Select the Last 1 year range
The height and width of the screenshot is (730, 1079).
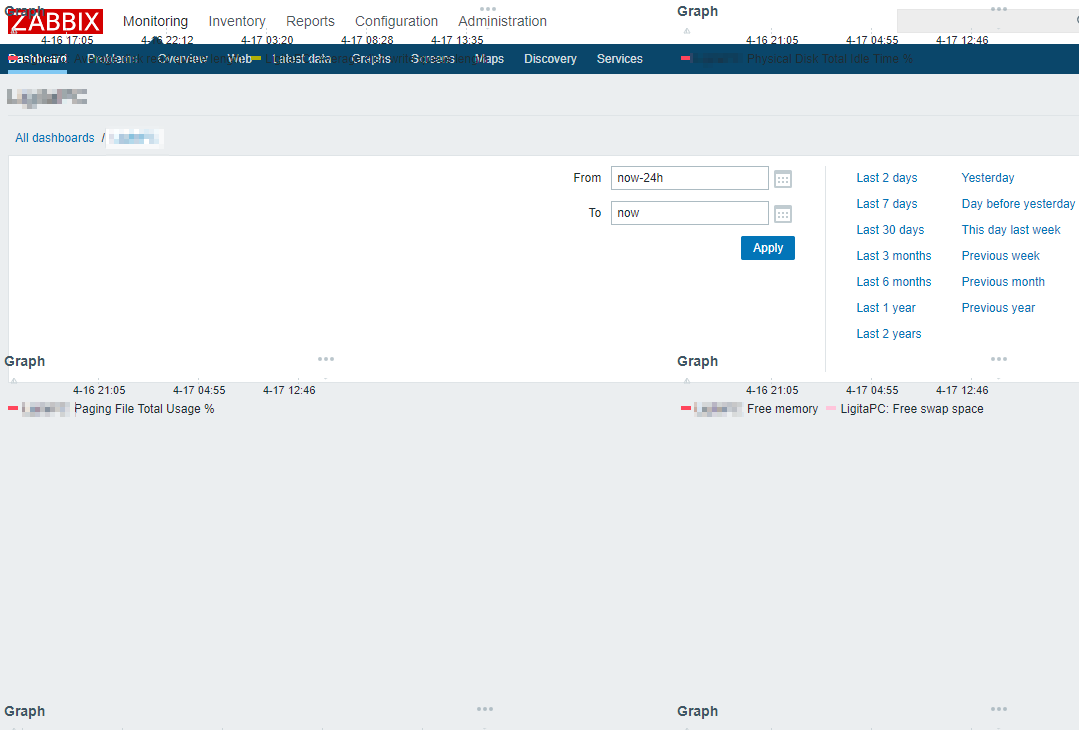click(886, 308)
